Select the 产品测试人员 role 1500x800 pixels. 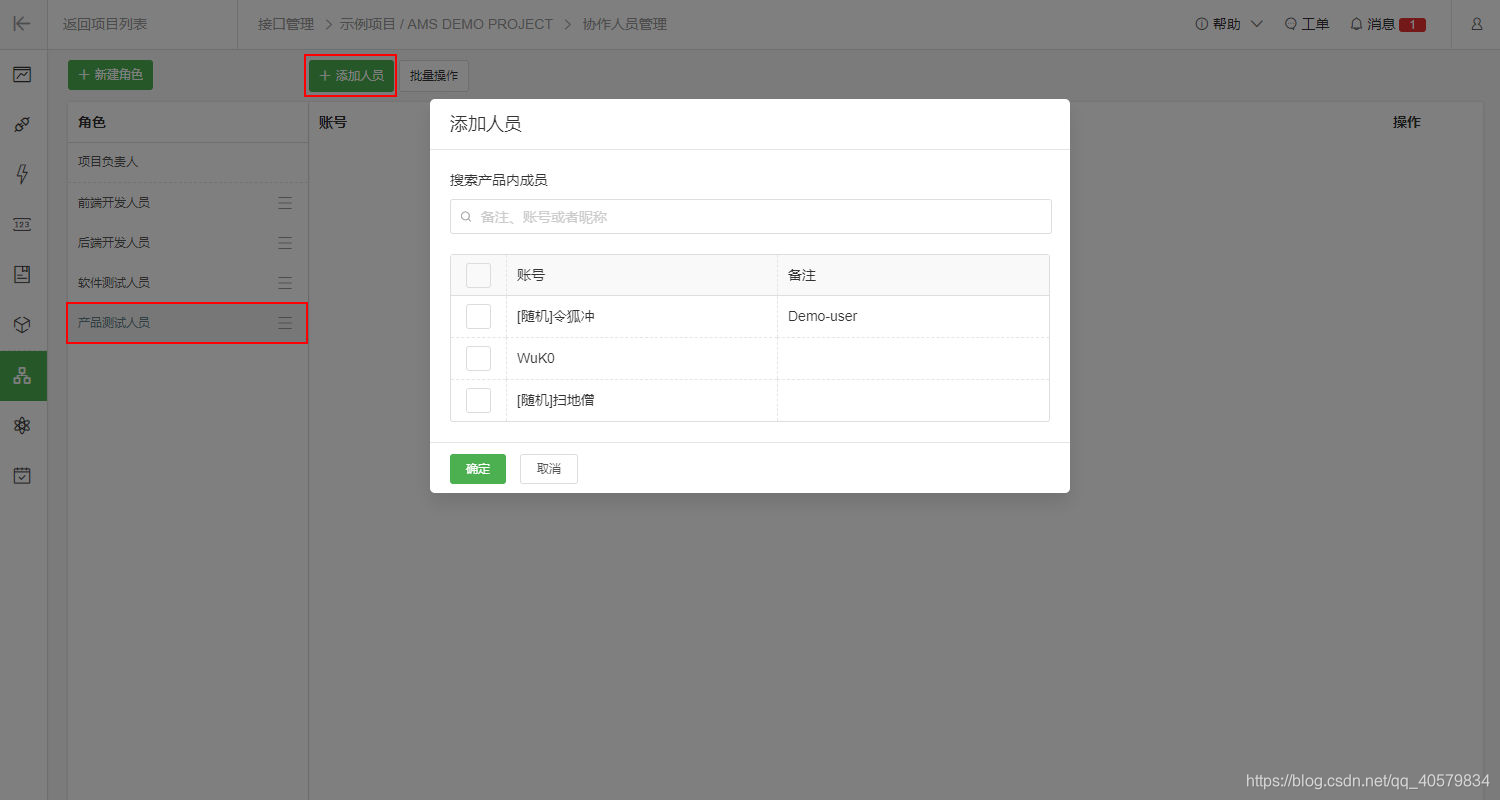187,323
